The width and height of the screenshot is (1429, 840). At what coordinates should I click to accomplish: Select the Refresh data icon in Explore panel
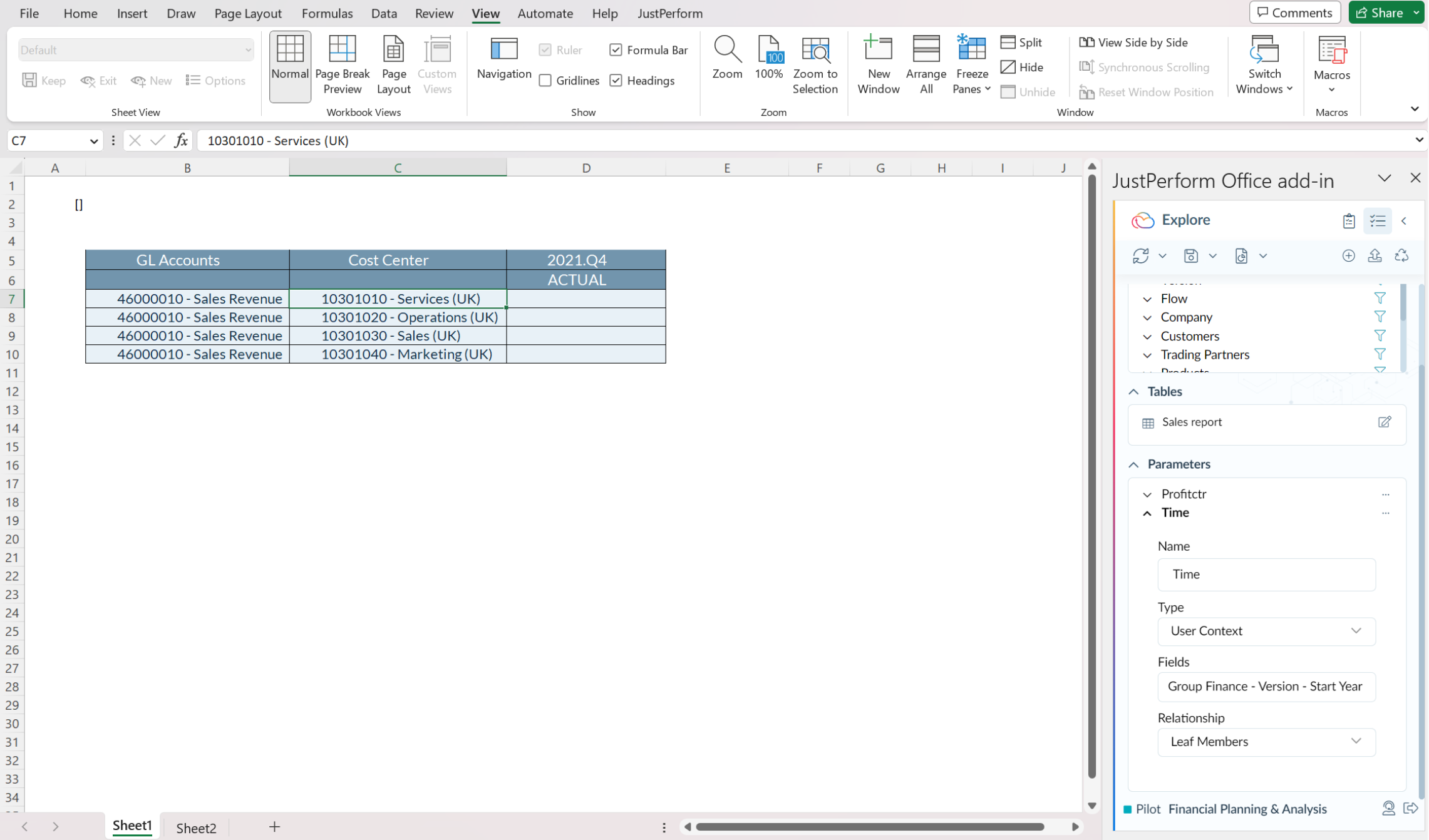[1141, 256]
